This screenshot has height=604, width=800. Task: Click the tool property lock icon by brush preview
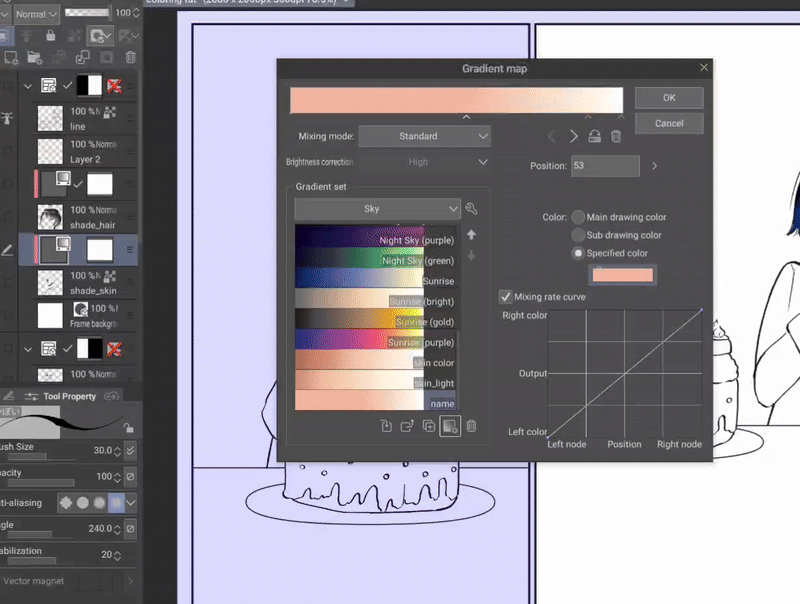click(x=129, y=428)
